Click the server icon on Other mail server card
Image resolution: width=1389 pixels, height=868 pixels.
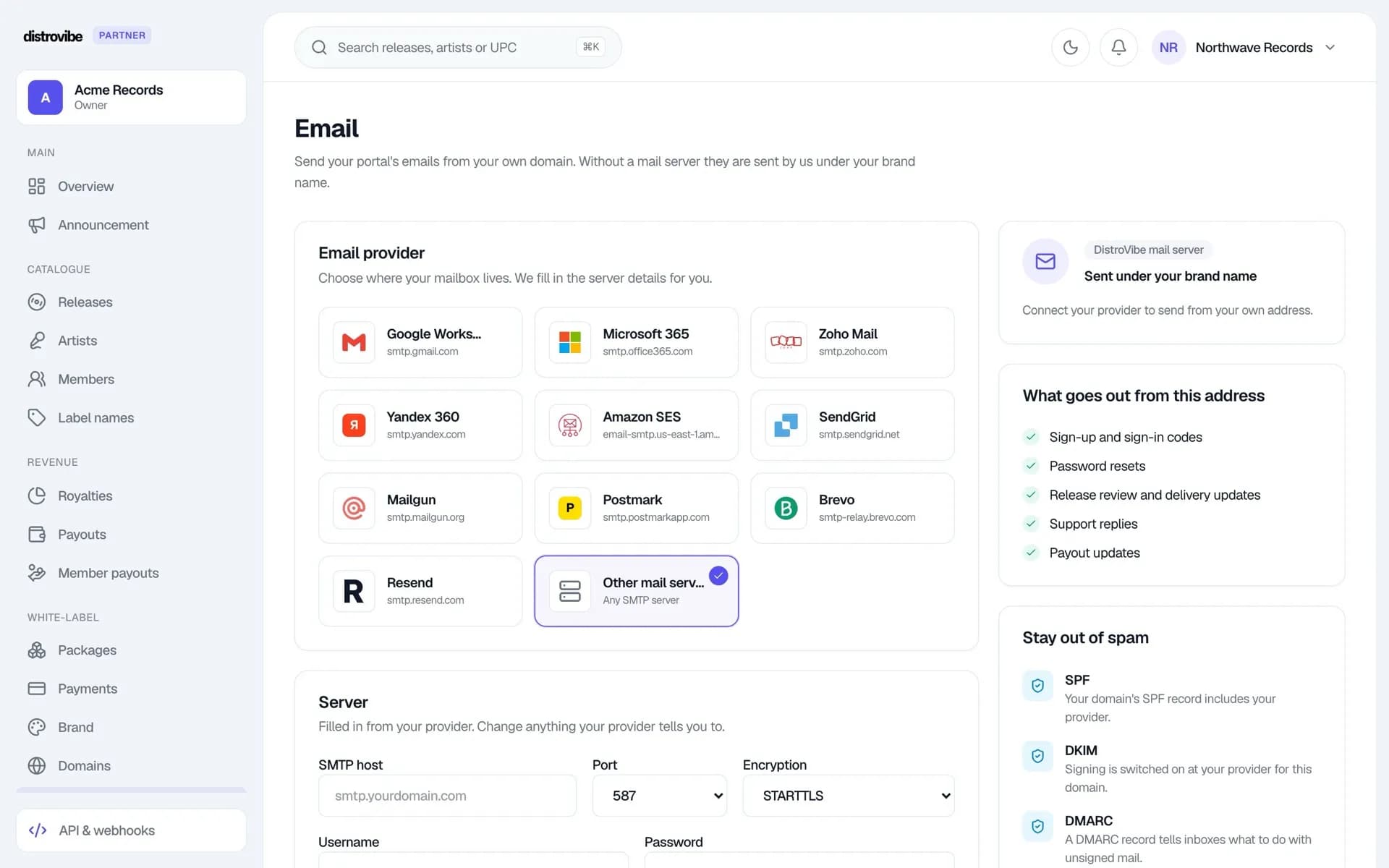570,591
